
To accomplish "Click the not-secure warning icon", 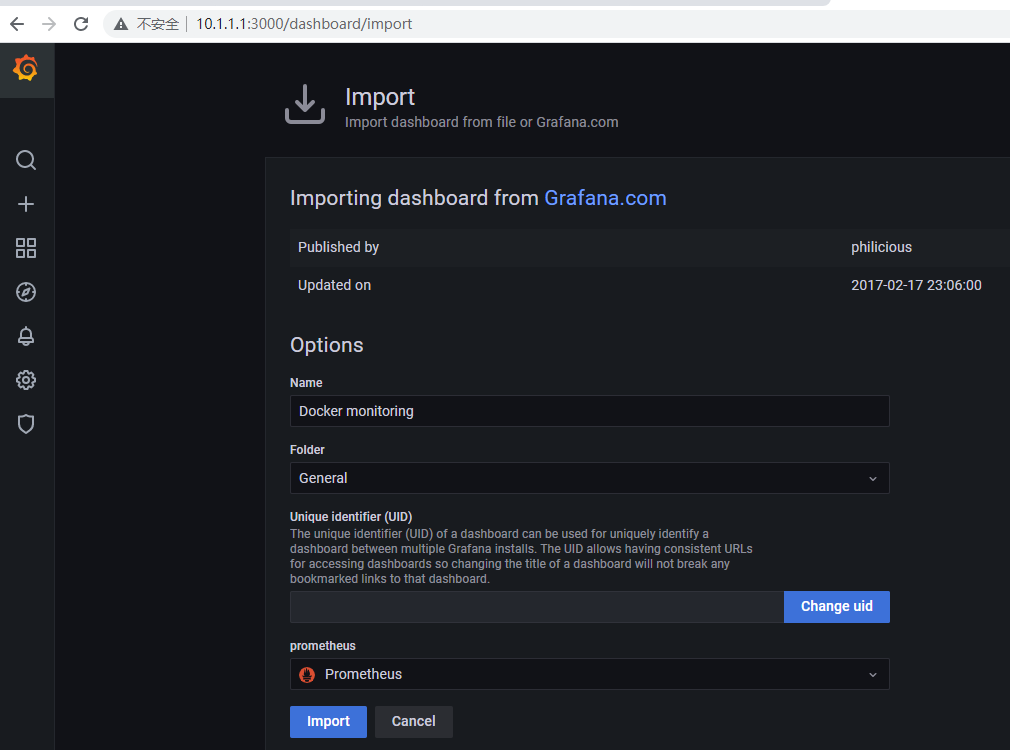I will click(120, 24).
